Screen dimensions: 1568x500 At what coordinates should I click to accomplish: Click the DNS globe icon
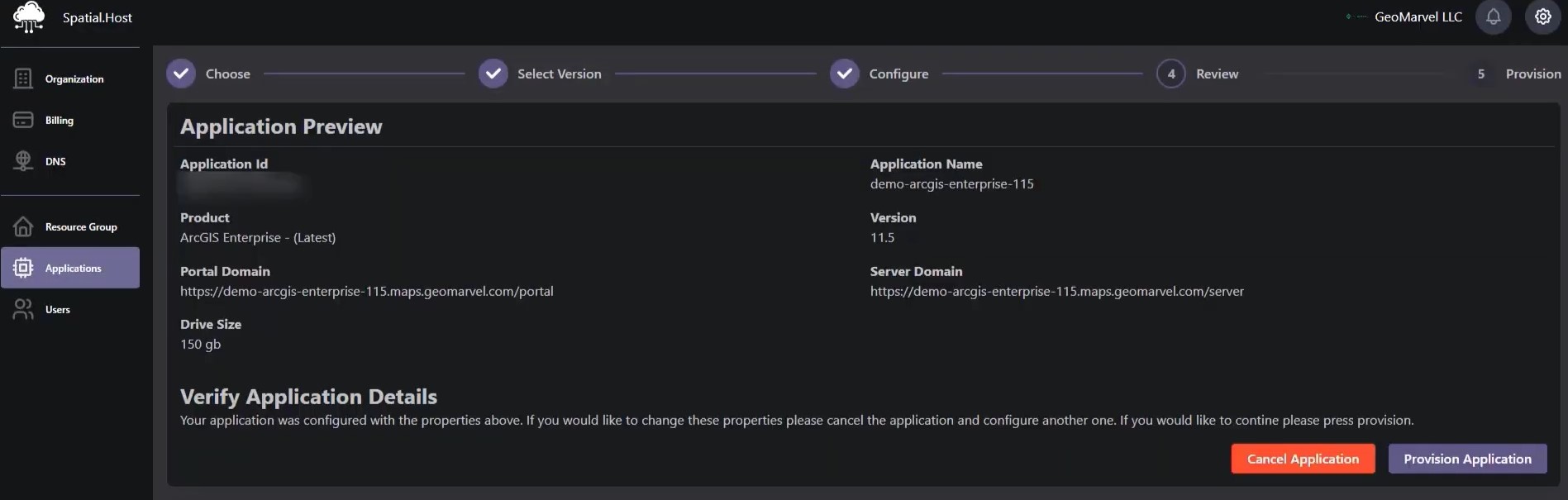pyautogui.click(x=23, y=161)
